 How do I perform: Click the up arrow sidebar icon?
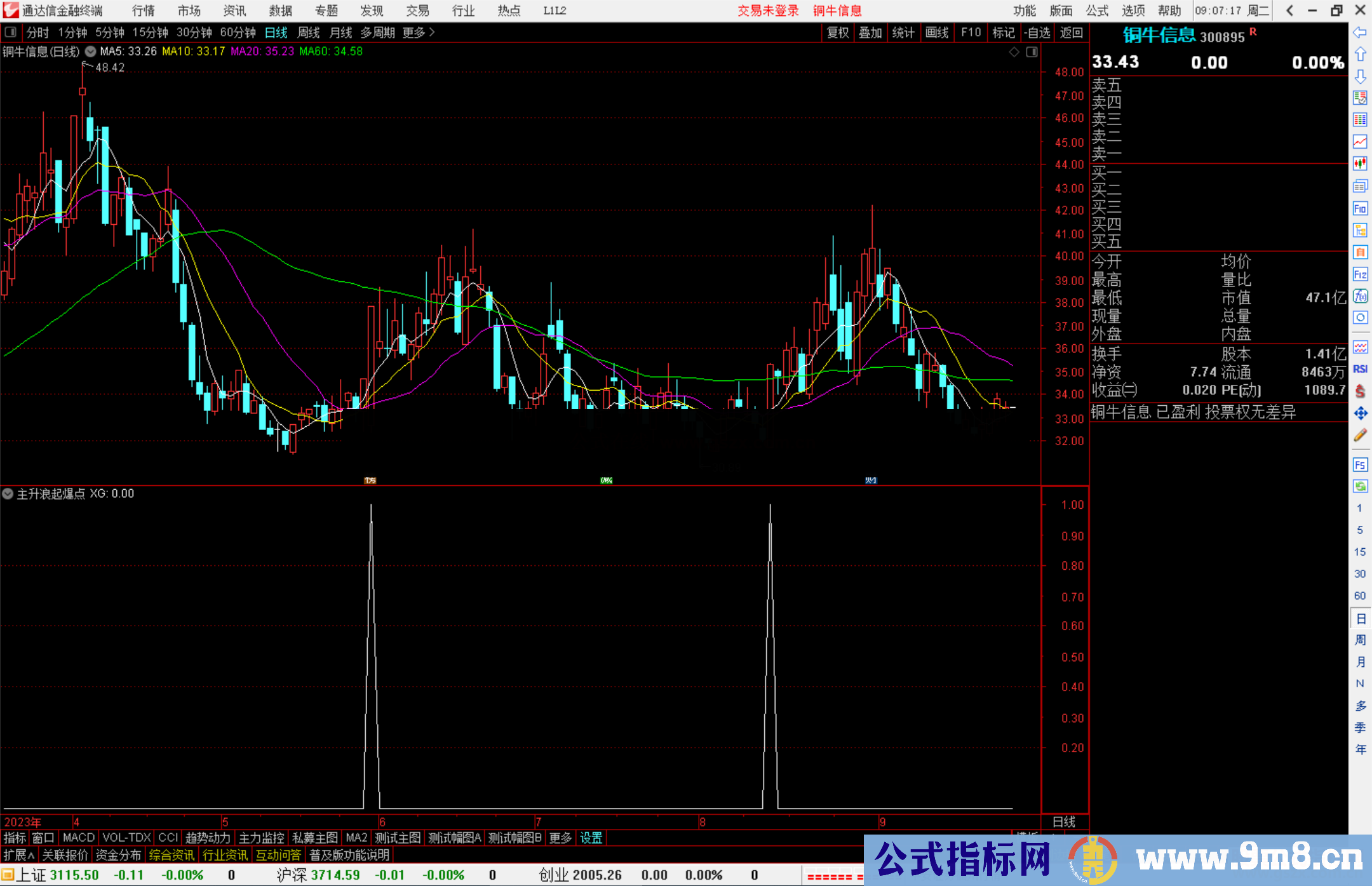(1359, 55)
